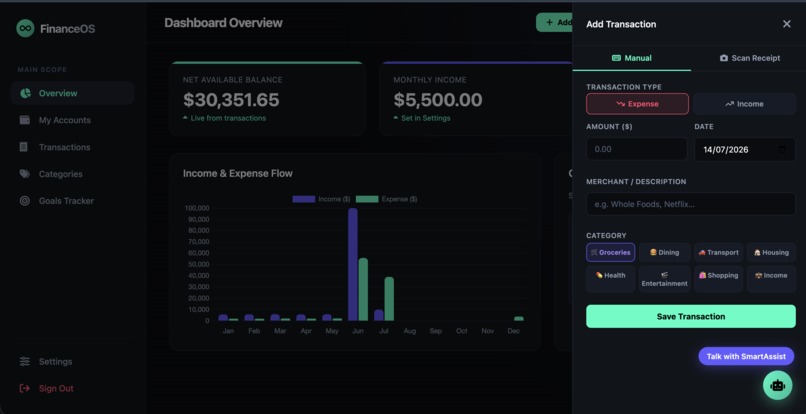Screen dimensions: 806x414
Task: Click the Dashboard Overview heading
Action: tap(224, 23)
